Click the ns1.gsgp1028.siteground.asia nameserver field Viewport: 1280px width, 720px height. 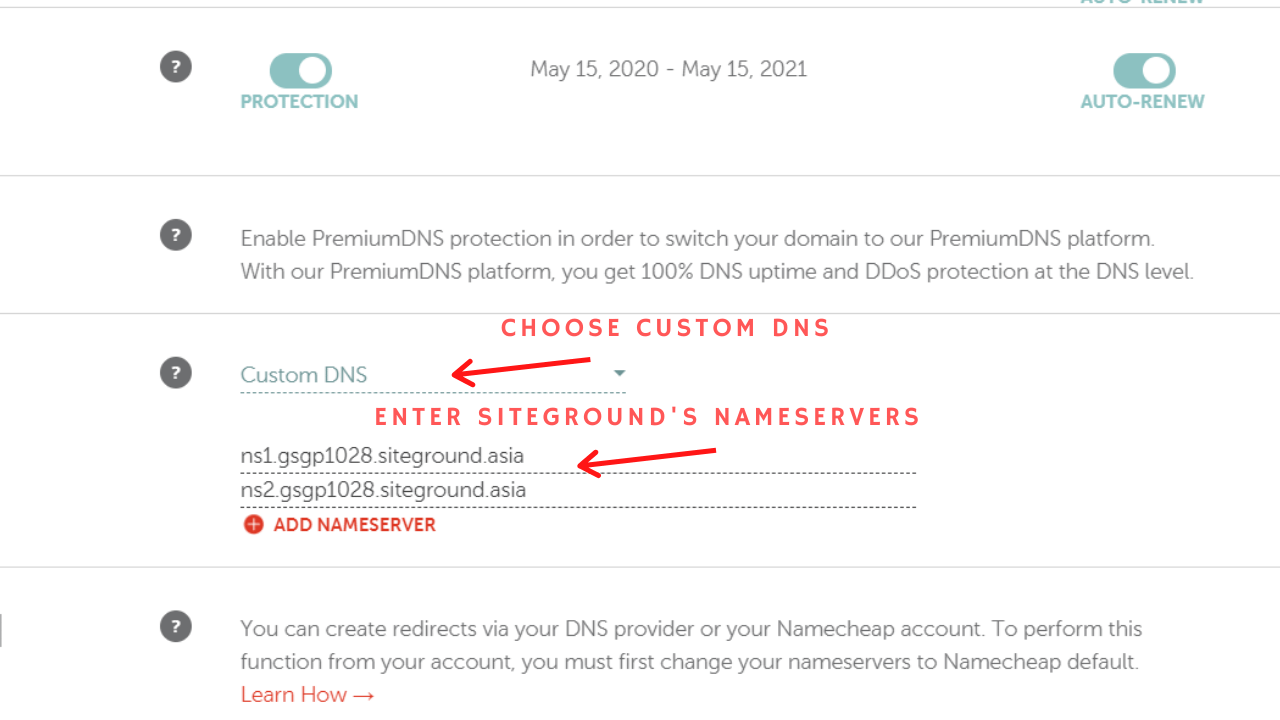tap(578, 456)
